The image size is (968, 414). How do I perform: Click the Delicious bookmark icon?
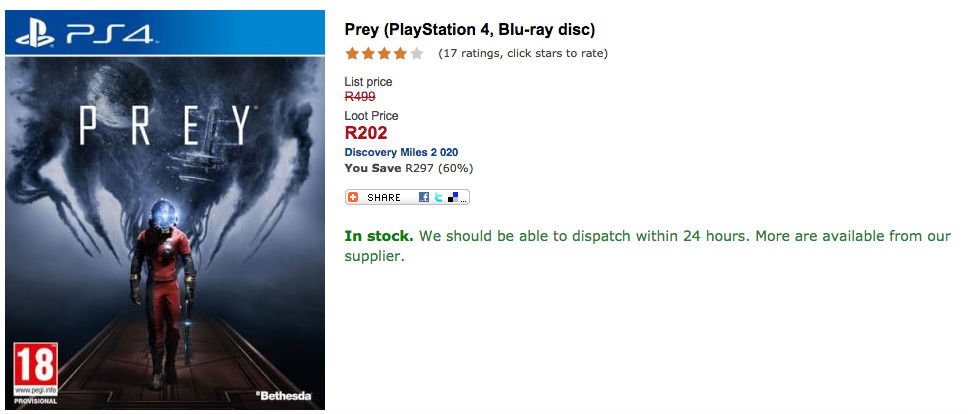click(453, 198)
